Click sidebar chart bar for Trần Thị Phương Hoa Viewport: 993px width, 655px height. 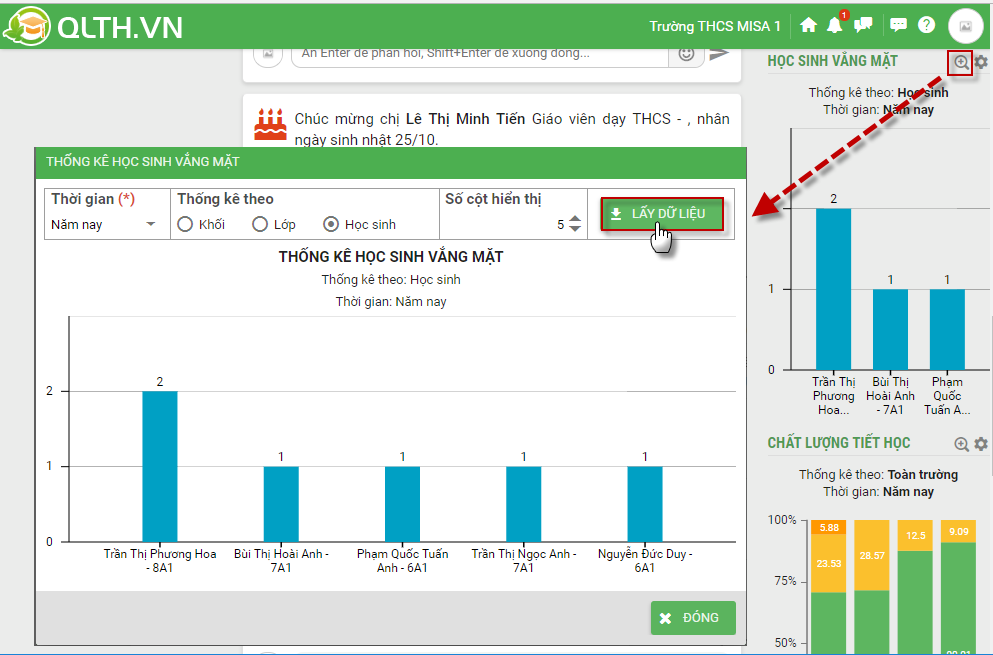click(x=833, y=289)
